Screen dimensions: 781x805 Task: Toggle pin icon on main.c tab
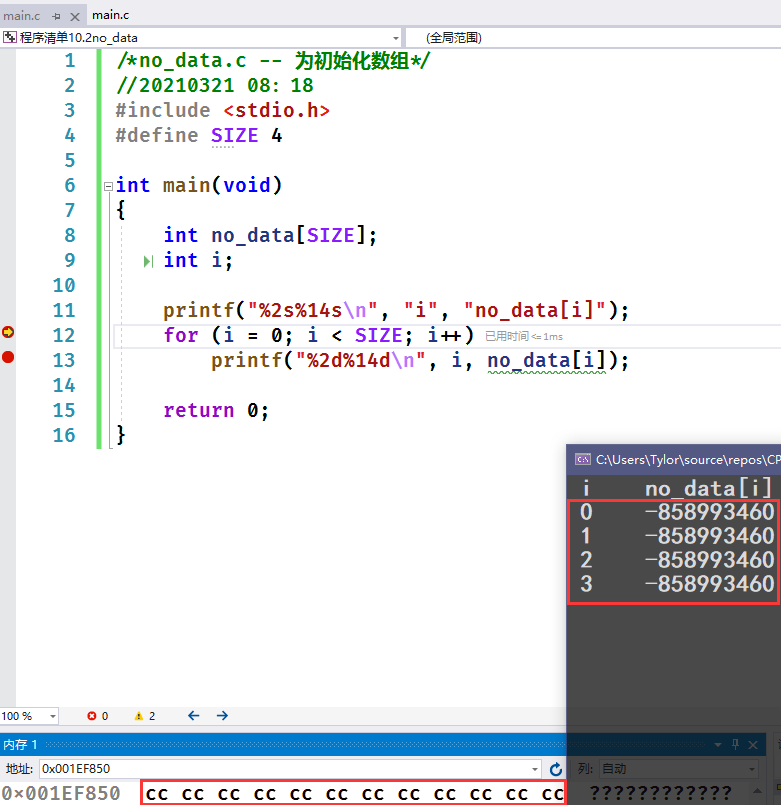click(56, 16)
